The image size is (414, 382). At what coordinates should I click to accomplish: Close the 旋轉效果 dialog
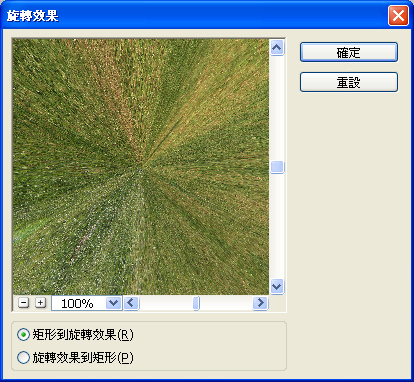(x=398, y=15)
